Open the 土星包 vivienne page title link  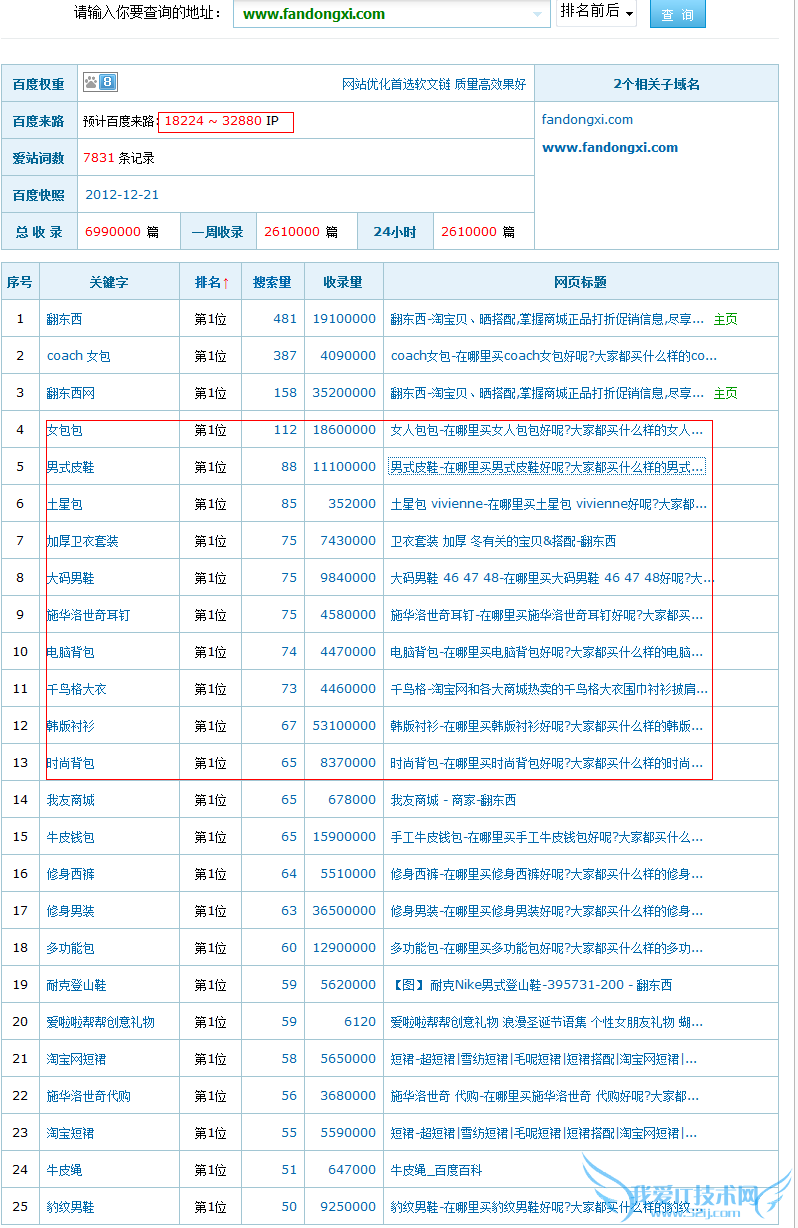tap(547, 505)
